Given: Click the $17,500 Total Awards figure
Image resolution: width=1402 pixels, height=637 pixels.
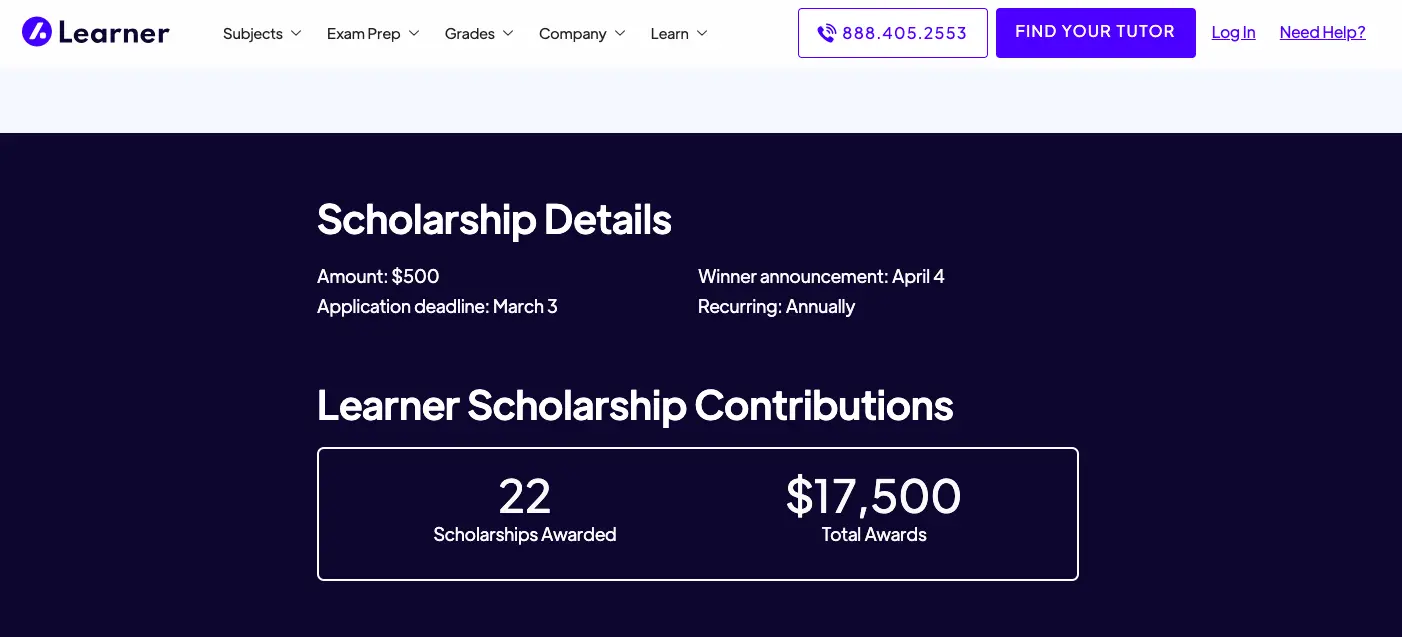Looking at the screenshot, I should tap(873, 497).
